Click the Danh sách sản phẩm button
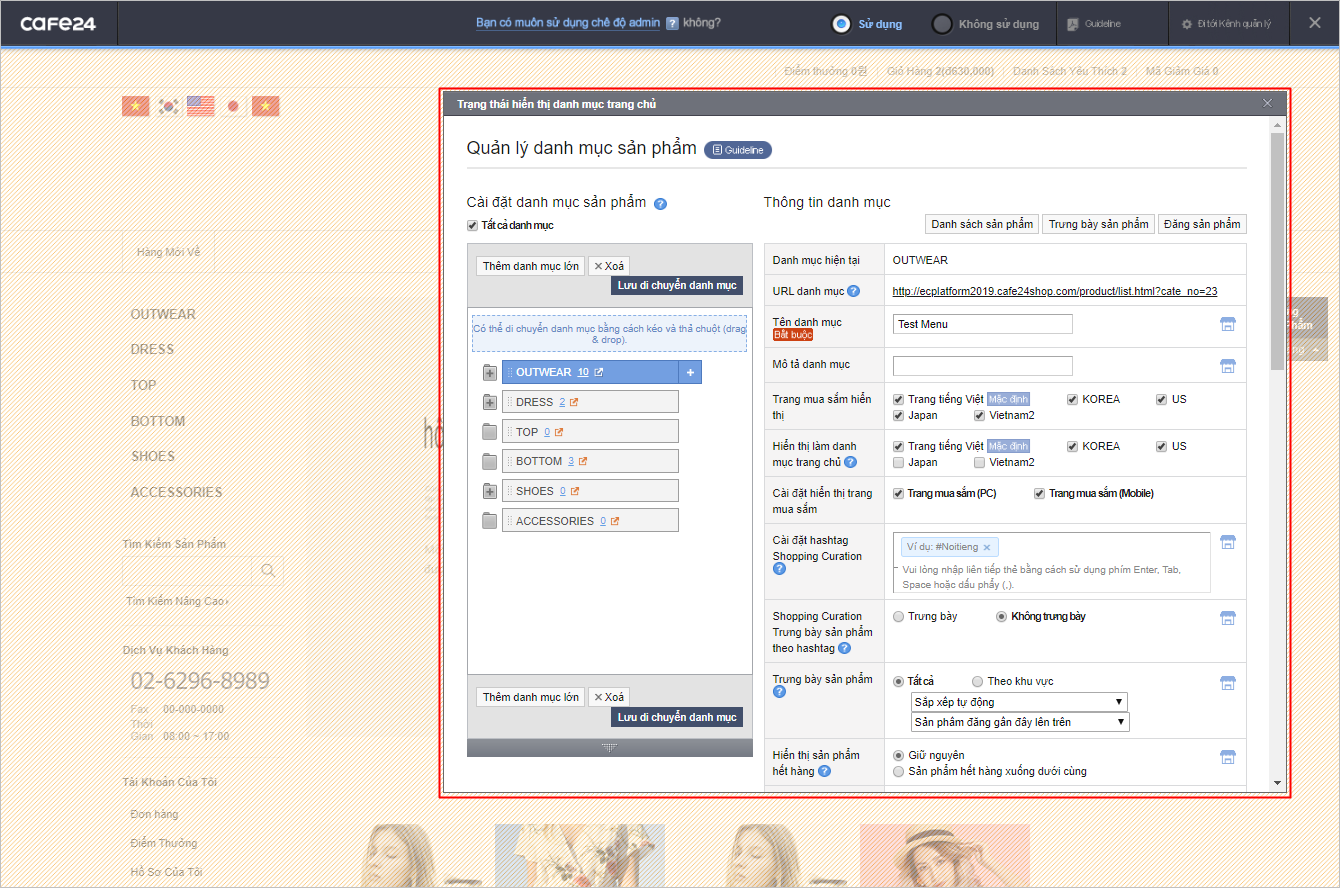This screenshot has height=888, width=1340. [x=982, y=224]
